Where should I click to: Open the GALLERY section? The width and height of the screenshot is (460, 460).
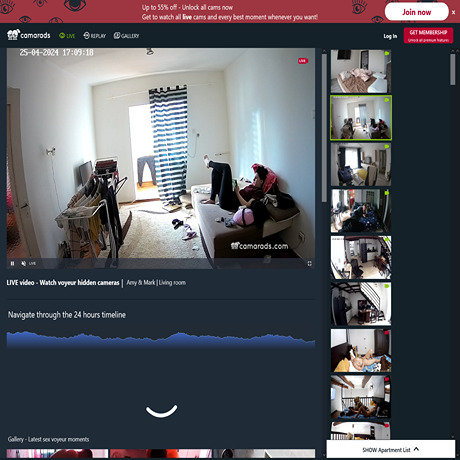click(126, 36)
